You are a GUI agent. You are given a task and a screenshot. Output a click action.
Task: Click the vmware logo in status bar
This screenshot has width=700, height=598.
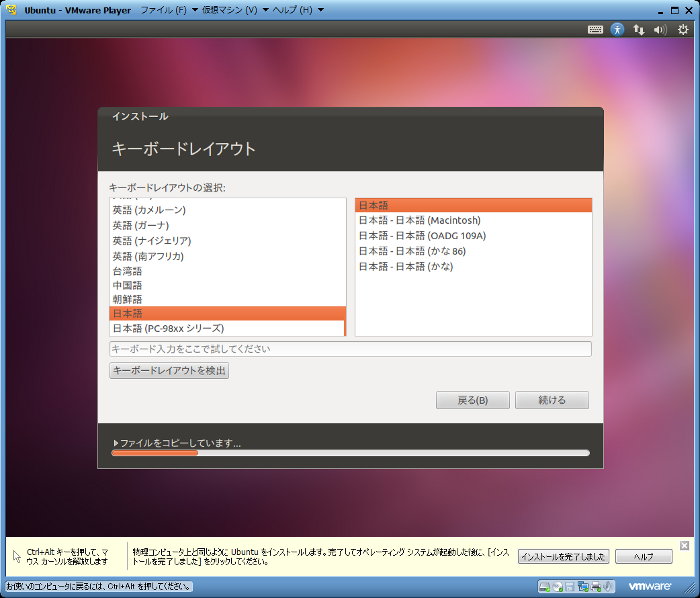tap(650, 586)
